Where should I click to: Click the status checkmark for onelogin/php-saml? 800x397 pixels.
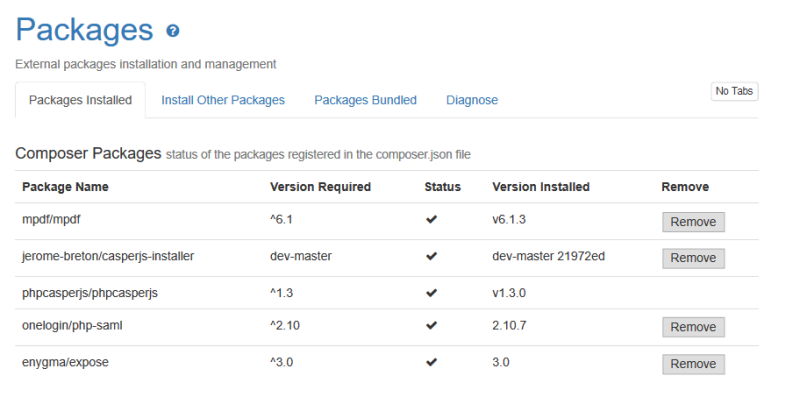(432, 325)
